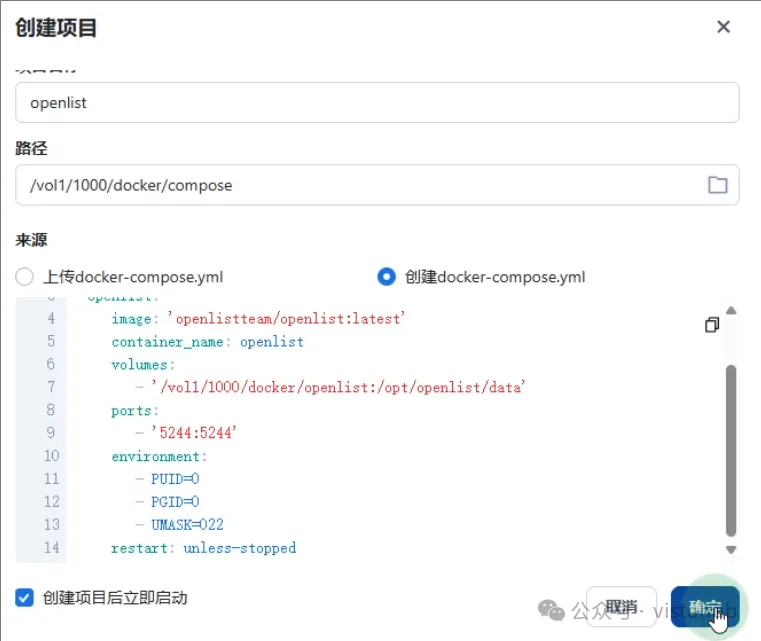This screenshot has height=641, width=761.
Task: Click the UMASK=022 environment line
Action: point(180,525)
